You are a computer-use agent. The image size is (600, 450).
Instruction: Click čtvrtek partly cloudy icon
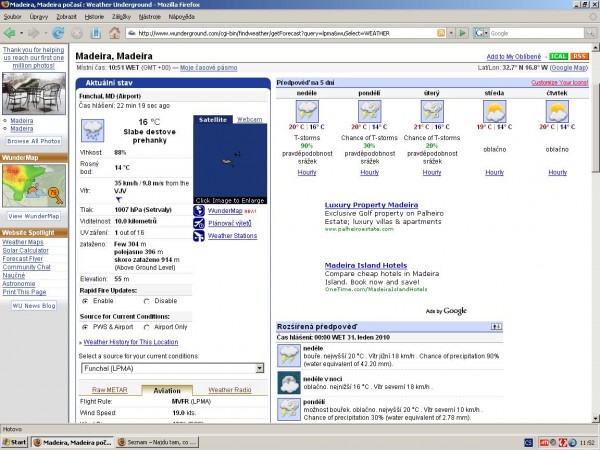[557, 111]
